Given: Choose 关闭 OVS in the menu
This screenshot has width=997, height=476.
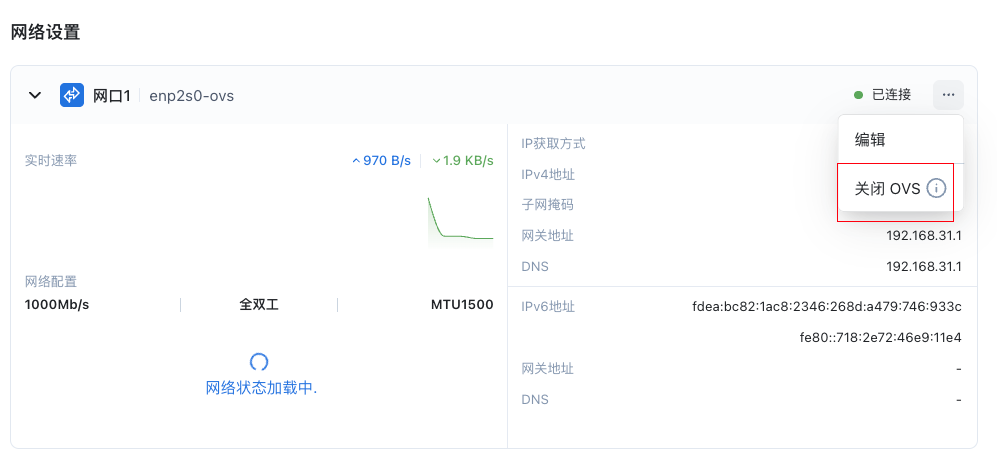Looking at the screenshot, I should pos(887,188).
